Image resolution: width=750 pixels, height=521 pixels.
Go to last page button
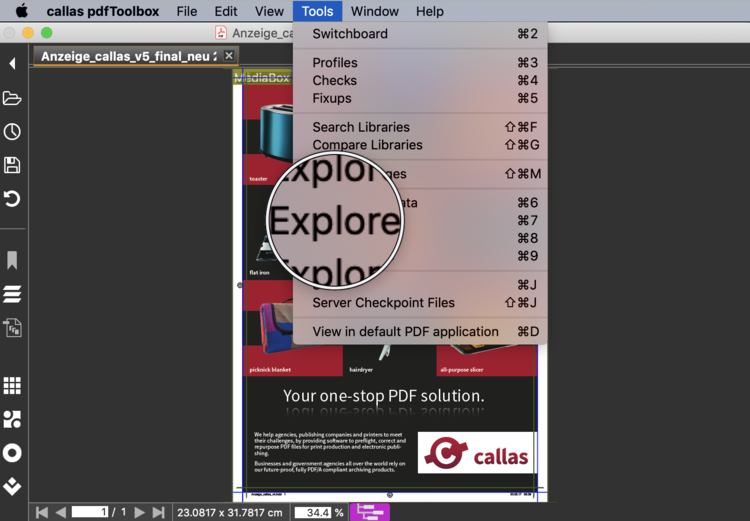[158, 512]
